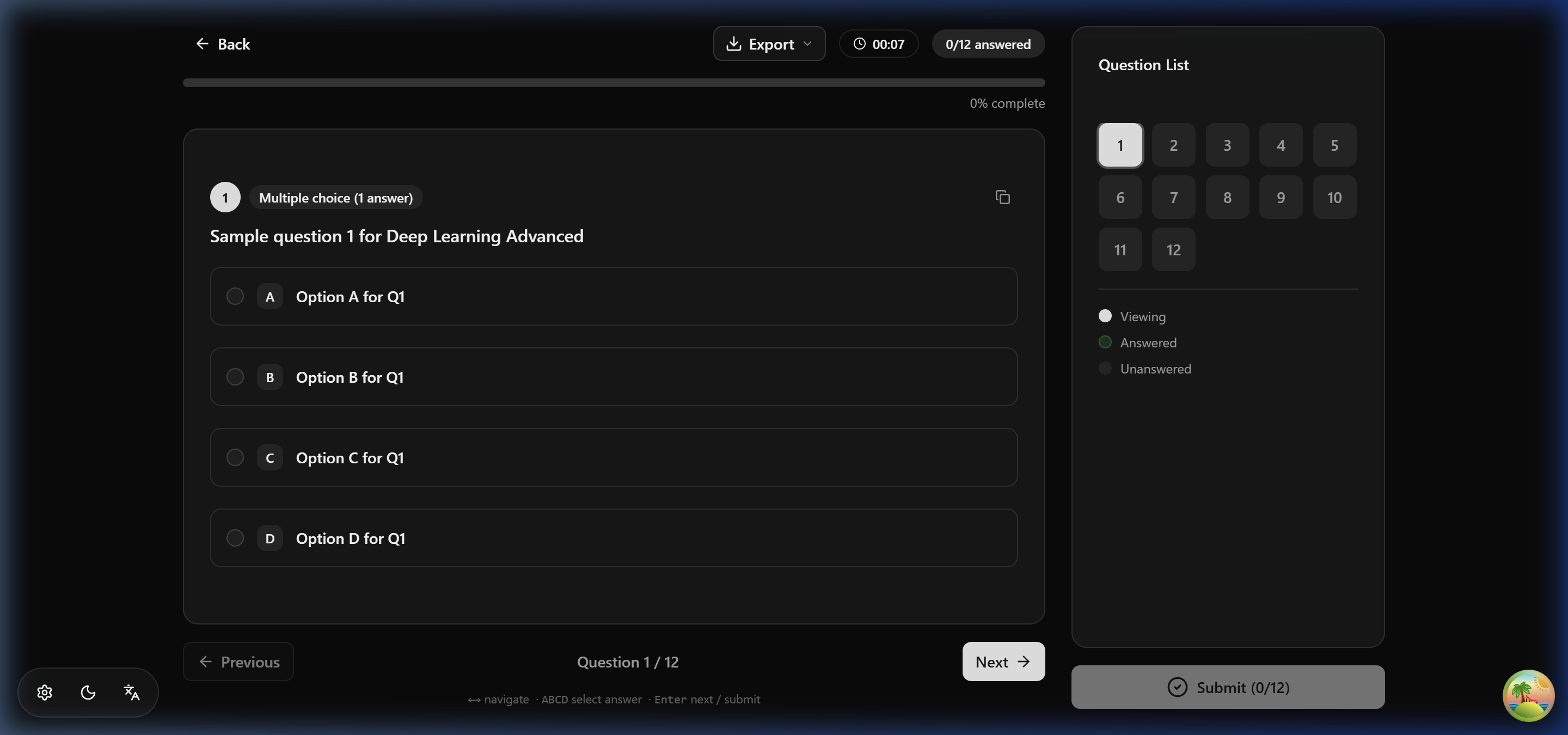Open the language translation icon
The image size is (1568, 735).
tap(131, 693)
